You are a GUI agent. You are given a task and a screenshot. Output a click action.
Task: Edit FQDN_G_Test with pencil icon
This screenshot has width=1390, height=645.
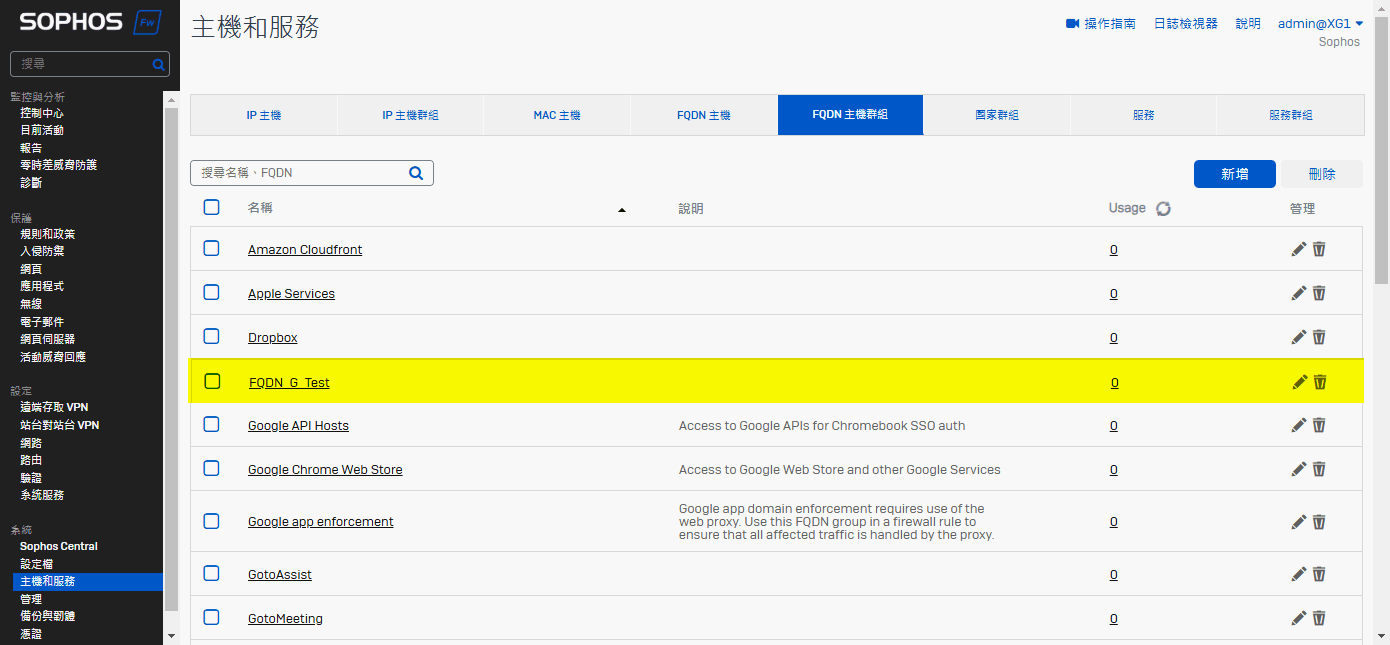tap(1300, 382)
